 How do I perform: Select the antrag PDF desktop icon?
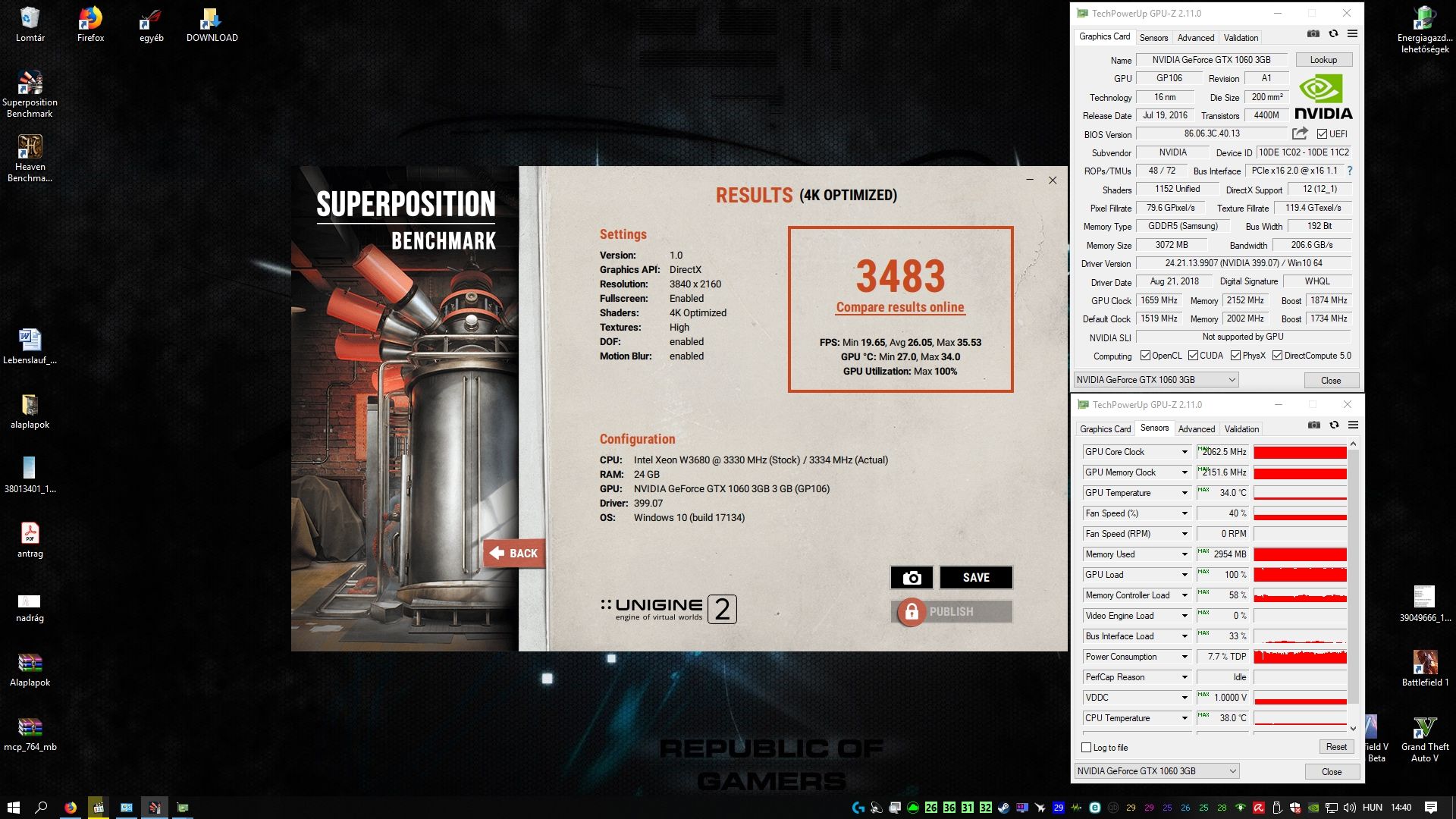[30, 540]
